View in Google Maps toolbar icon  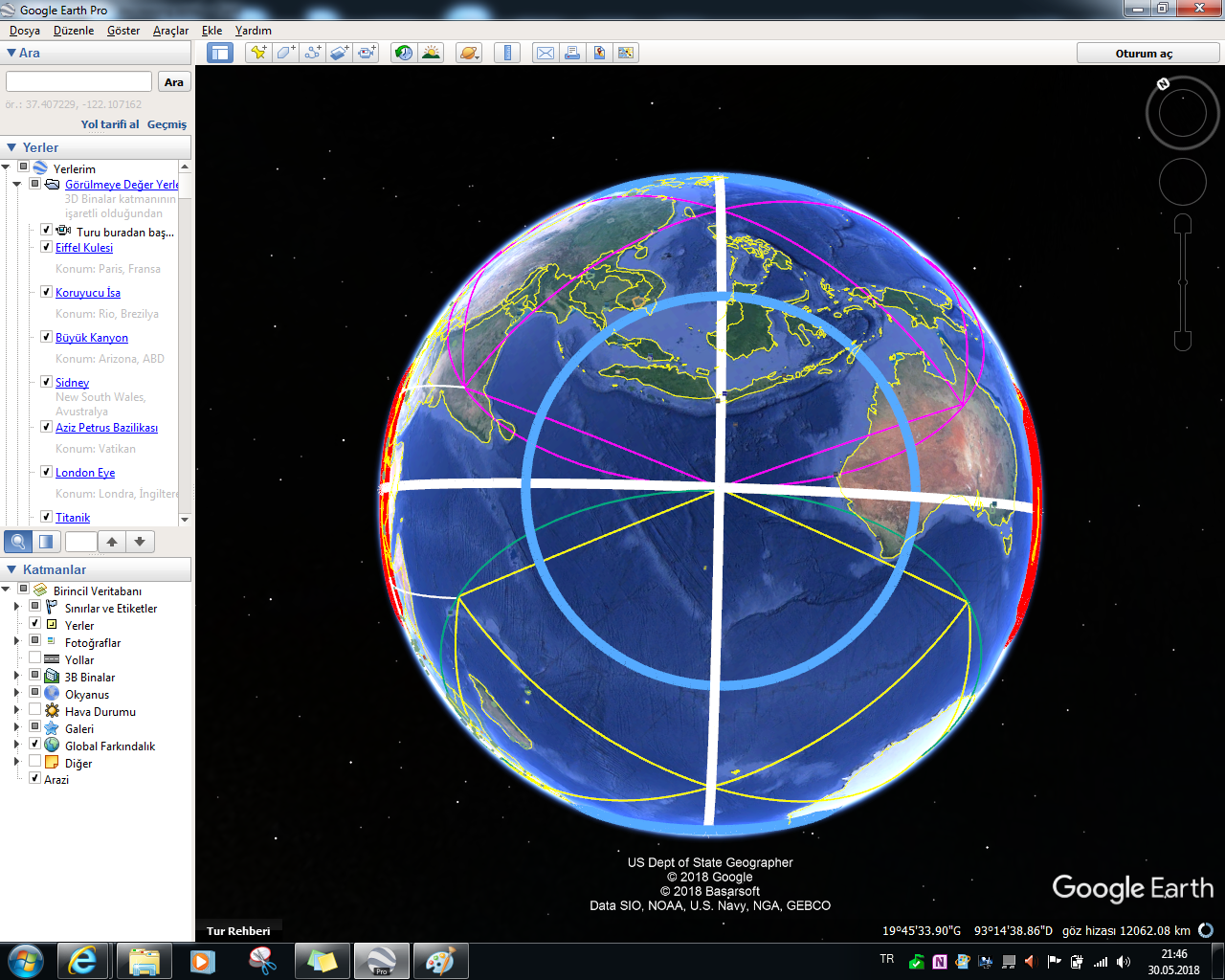click(x=626, y=53)
